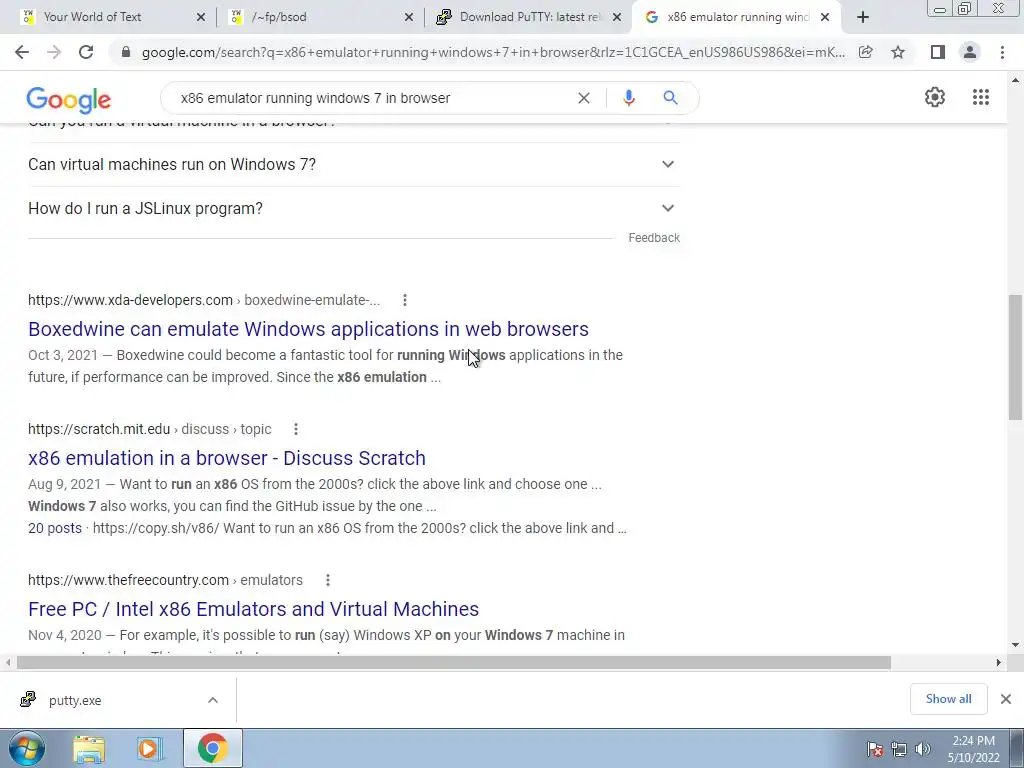Select the x86 emulator search tab

point(738,17)
